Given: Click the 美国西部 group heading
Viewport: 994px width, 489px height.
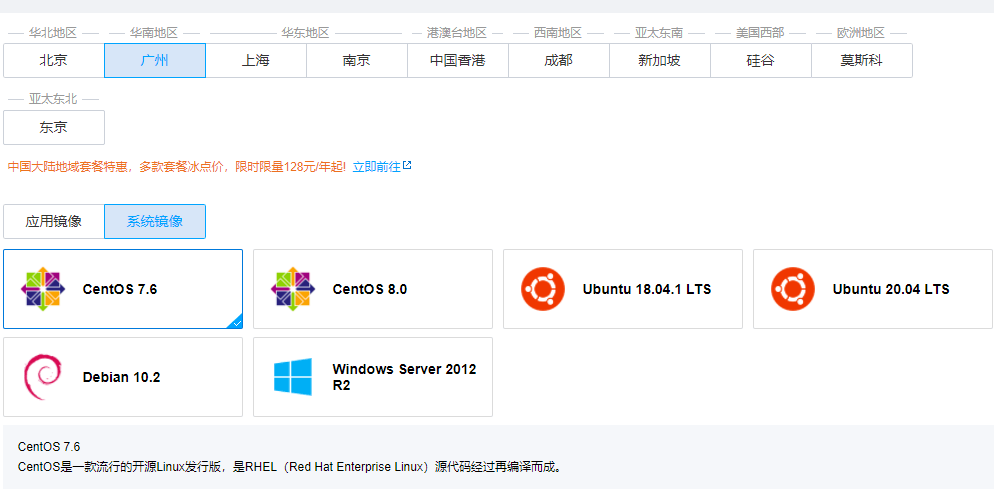Looking at the screenshot, I should coord(760,32).
